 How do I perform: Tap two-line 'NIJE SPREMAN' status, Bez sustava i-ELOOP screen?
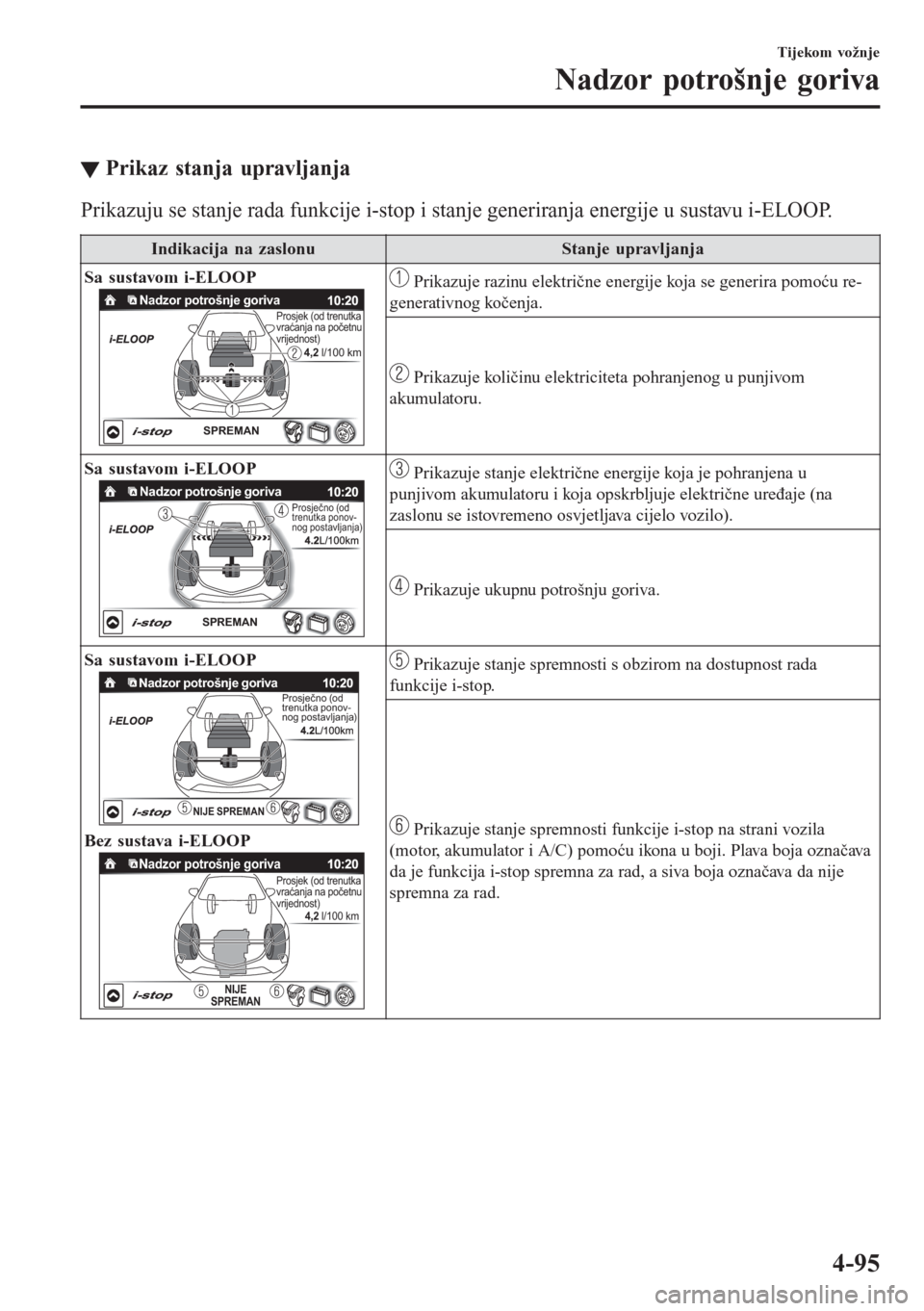[236, 995]
